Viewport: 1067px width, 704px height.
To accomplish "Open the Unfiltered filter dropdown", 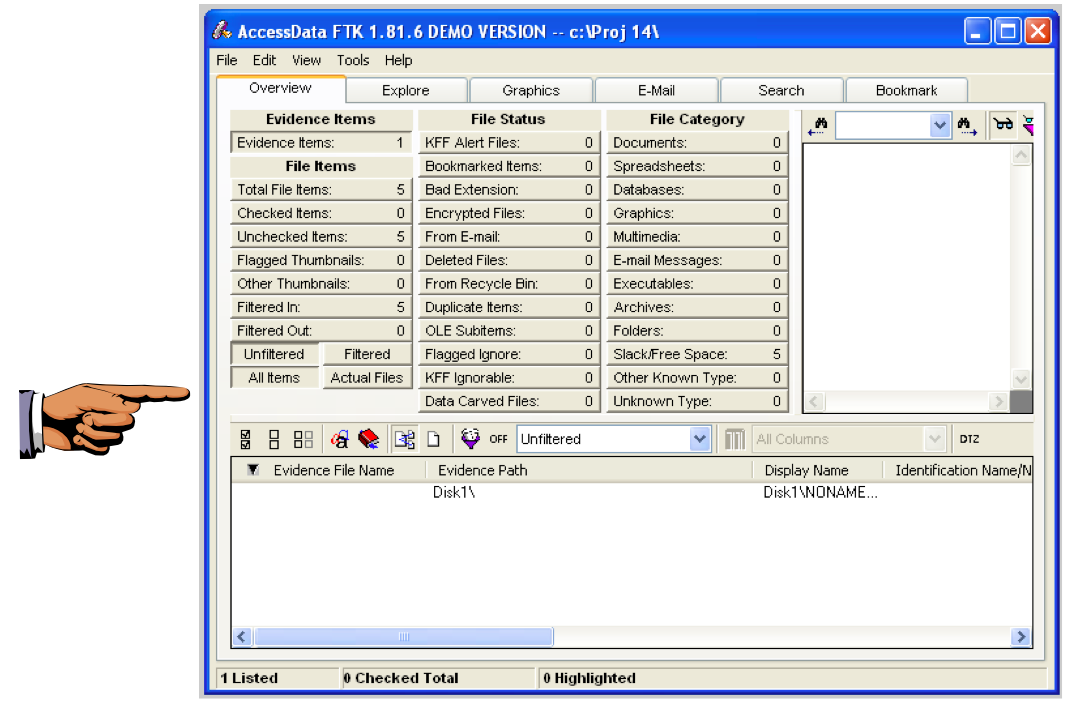I will coord(700,439).
